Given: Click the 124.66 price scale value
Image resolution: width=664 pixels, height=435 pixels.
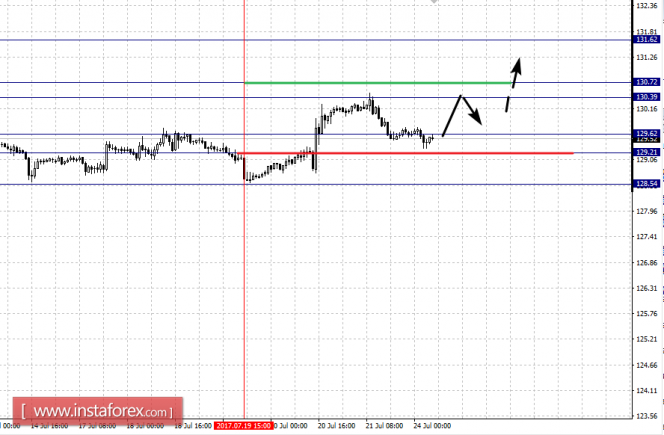Looking at the screenshot, I should click(647, 365).
